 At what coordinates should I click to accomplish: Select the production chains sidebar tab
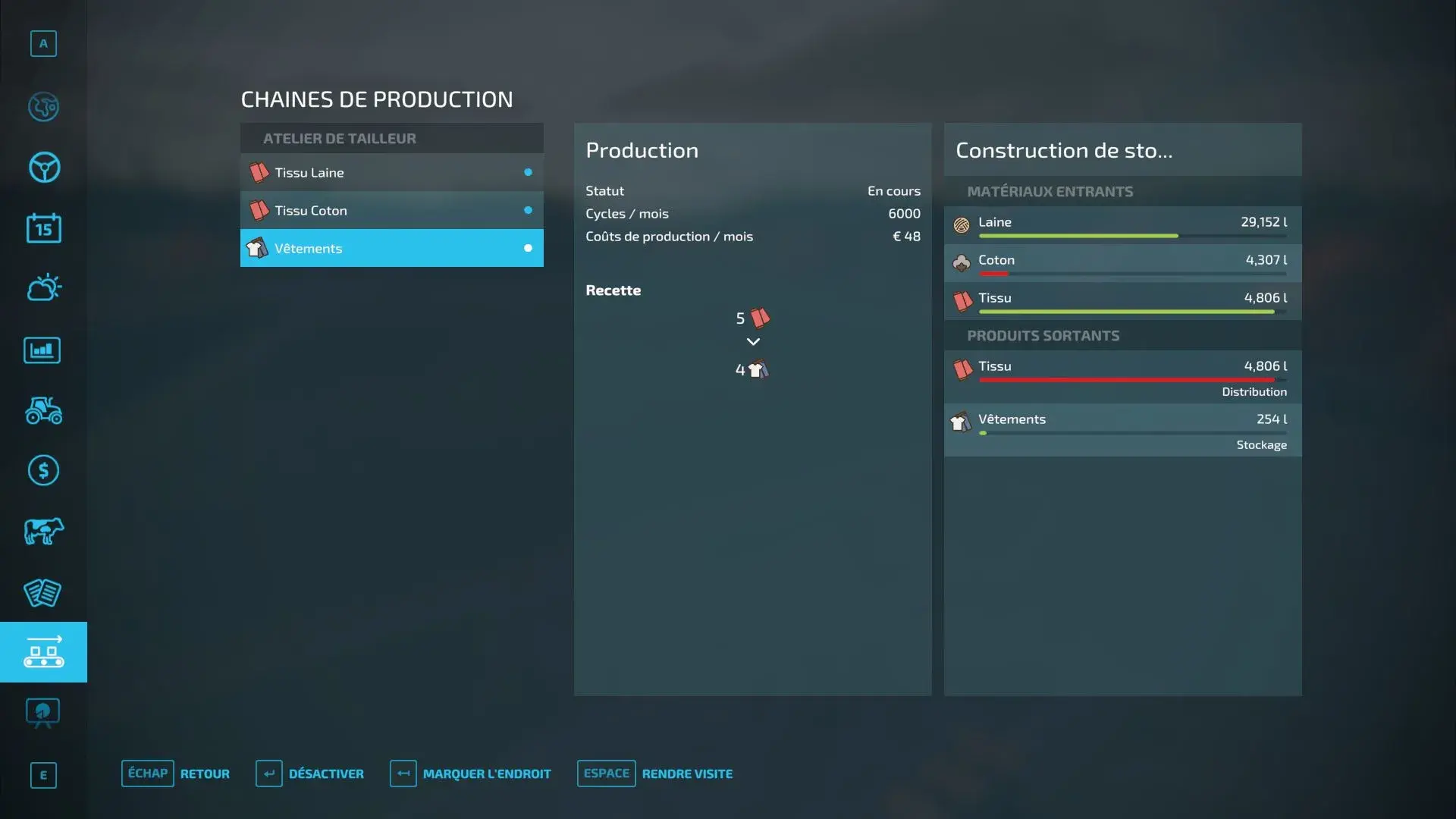pyautogui.click(x=43, y=652)
